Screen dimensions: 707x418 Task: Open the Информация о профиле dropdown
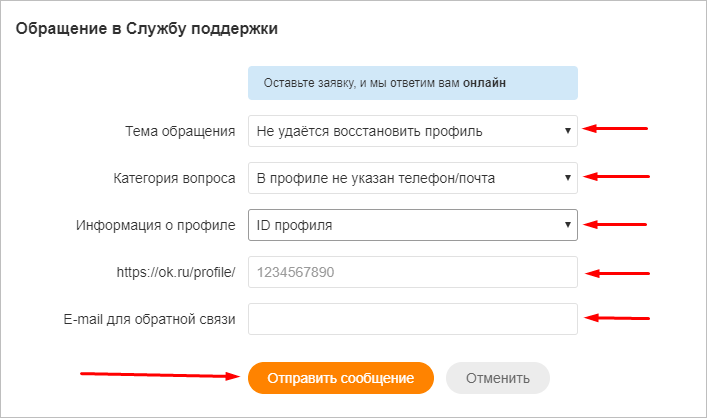click(x=412, y=225)
